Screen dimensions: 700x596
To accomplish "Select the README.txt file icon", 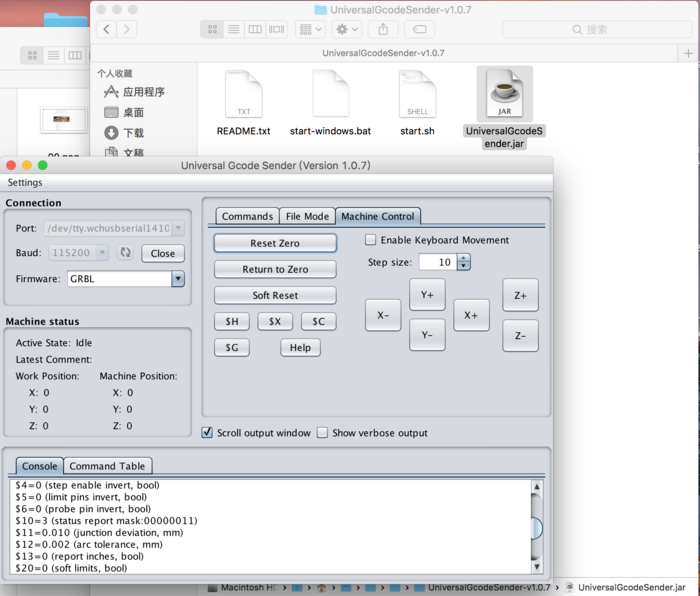I will pyautogui.click(x=244, y=94).
